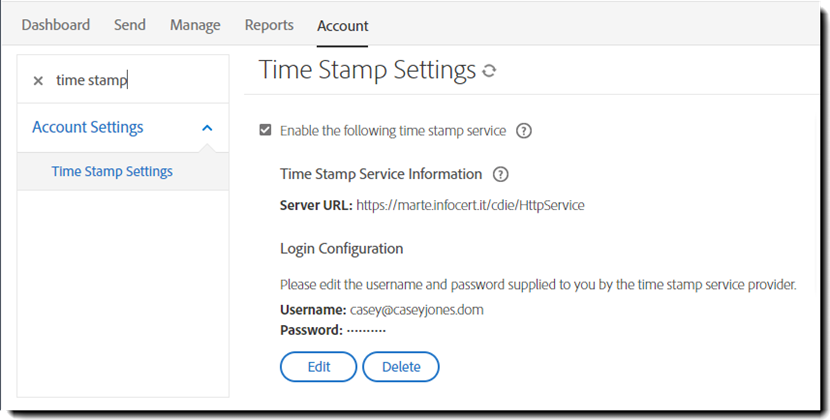Click the infocert Server URL text
This screenshot has height=420, width=830.
pos(470,205)
